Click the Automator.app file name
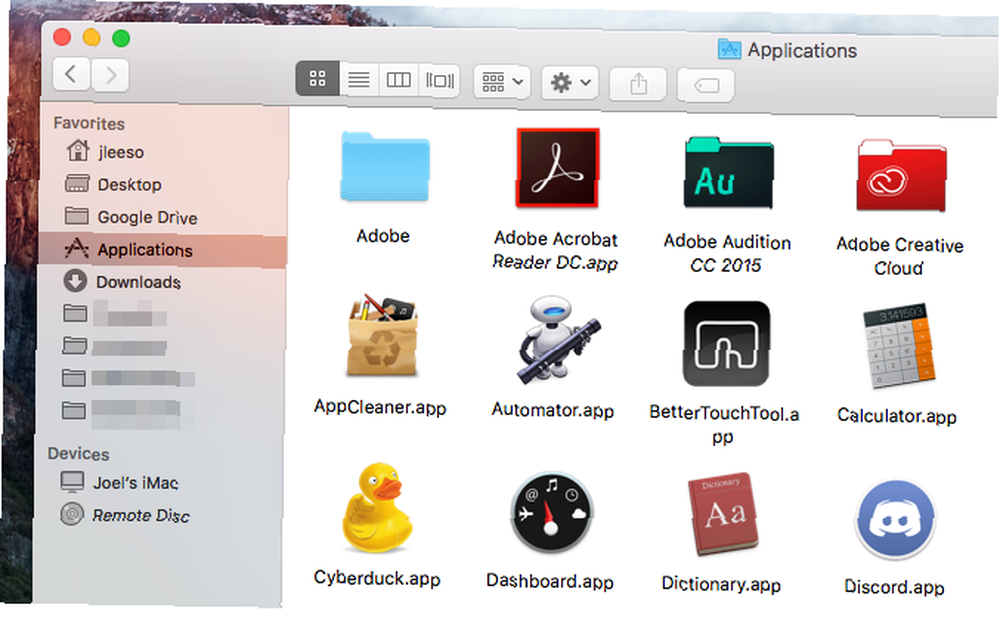Screen dimensions: 1000x623 (552, 409)
